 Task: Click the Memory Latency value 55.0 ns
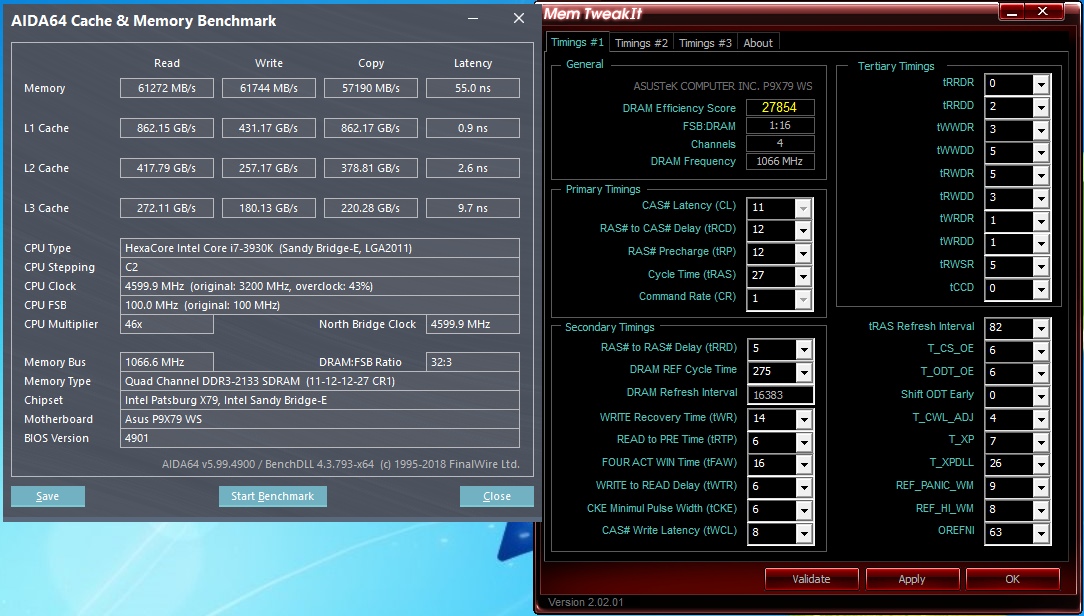[x=473, y=88]
